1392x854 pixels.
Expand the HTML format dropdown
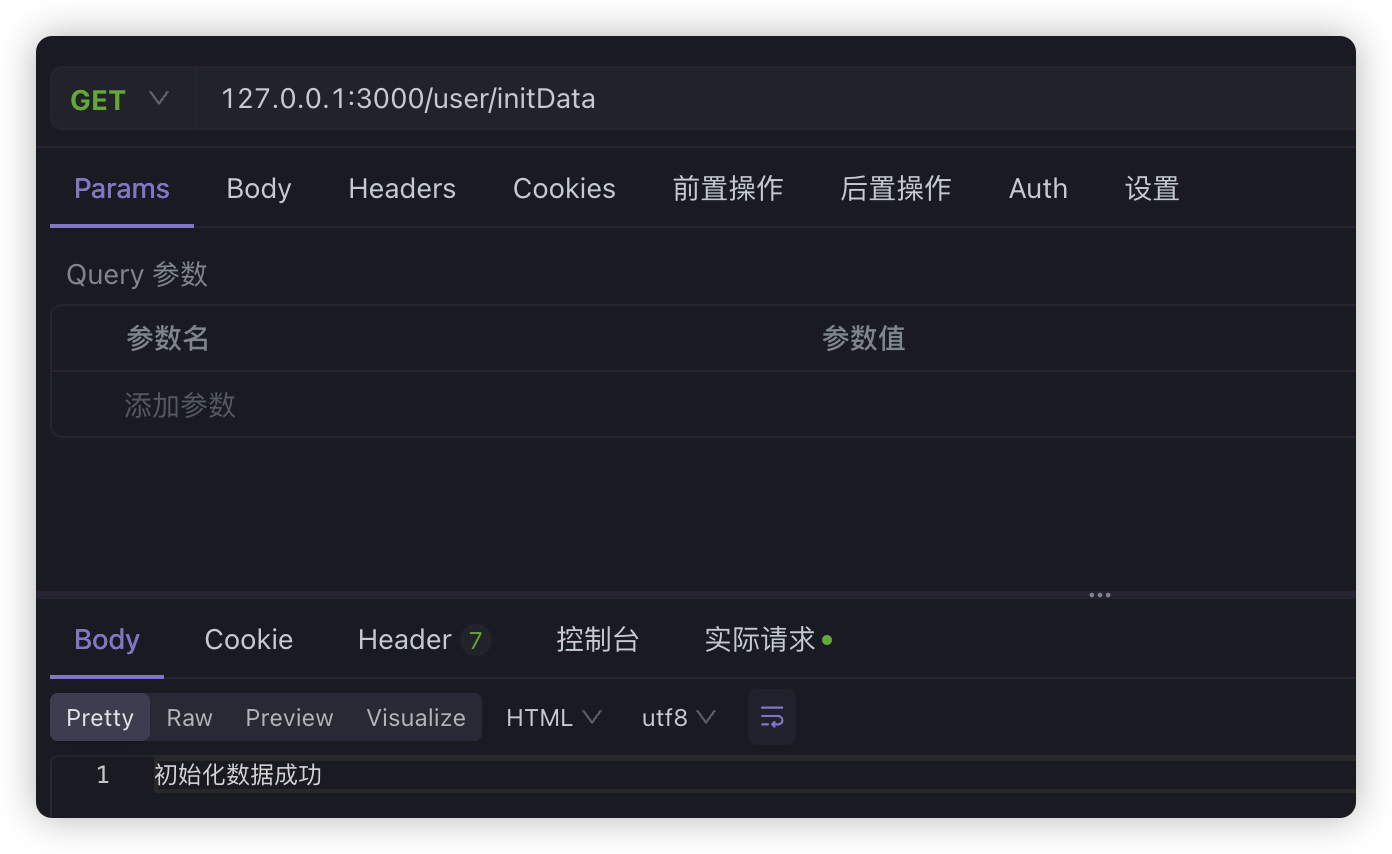pos(553,718)
